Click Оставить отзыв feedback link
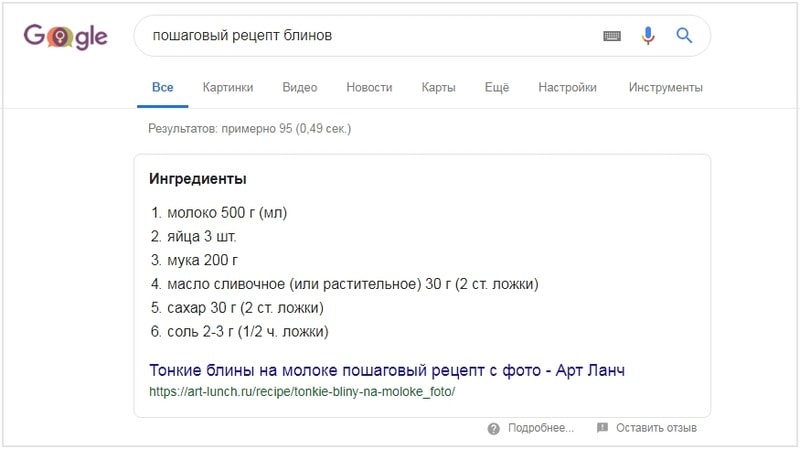Image resolution: width=800 pixels, height=449 pixels. click(x=656, y=428)
